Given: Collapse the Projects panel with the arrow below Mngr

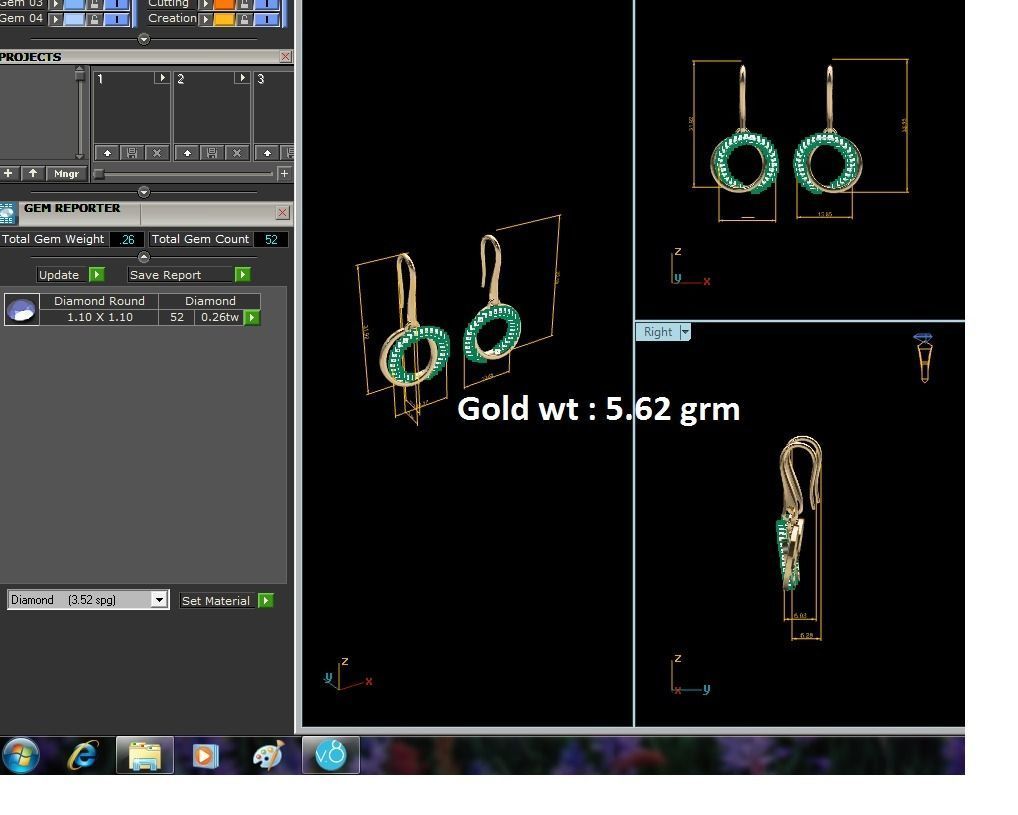Looking at the screenshot, I should click(x=144, y=192).
